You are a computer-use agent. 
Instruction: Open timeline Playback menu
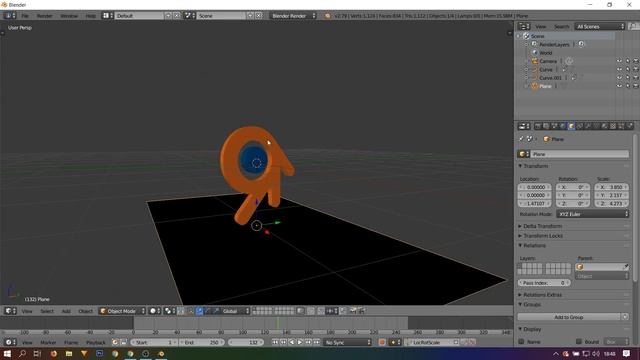[96, 342]
